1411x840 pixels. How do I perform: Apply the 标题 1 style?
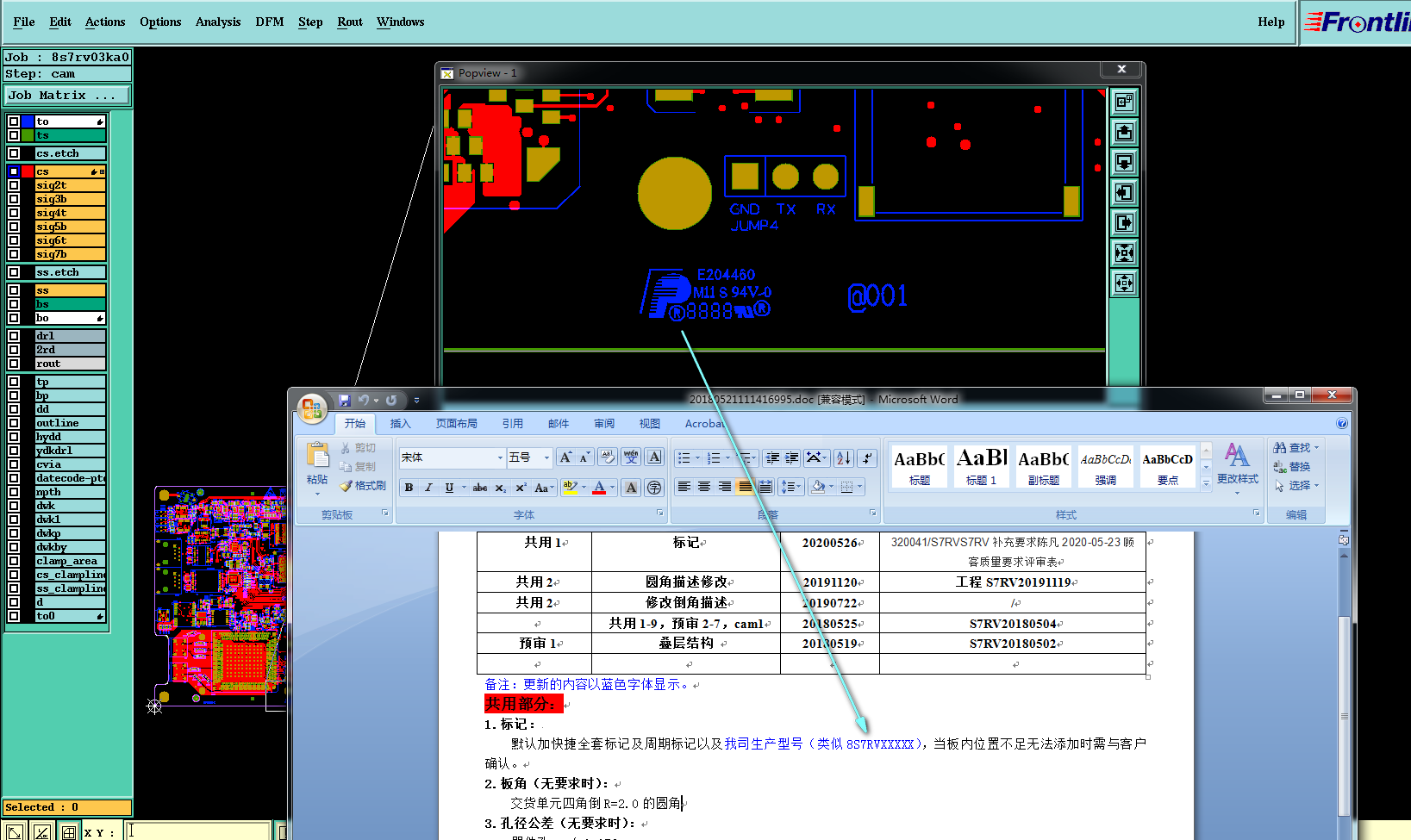click(982, 466)
